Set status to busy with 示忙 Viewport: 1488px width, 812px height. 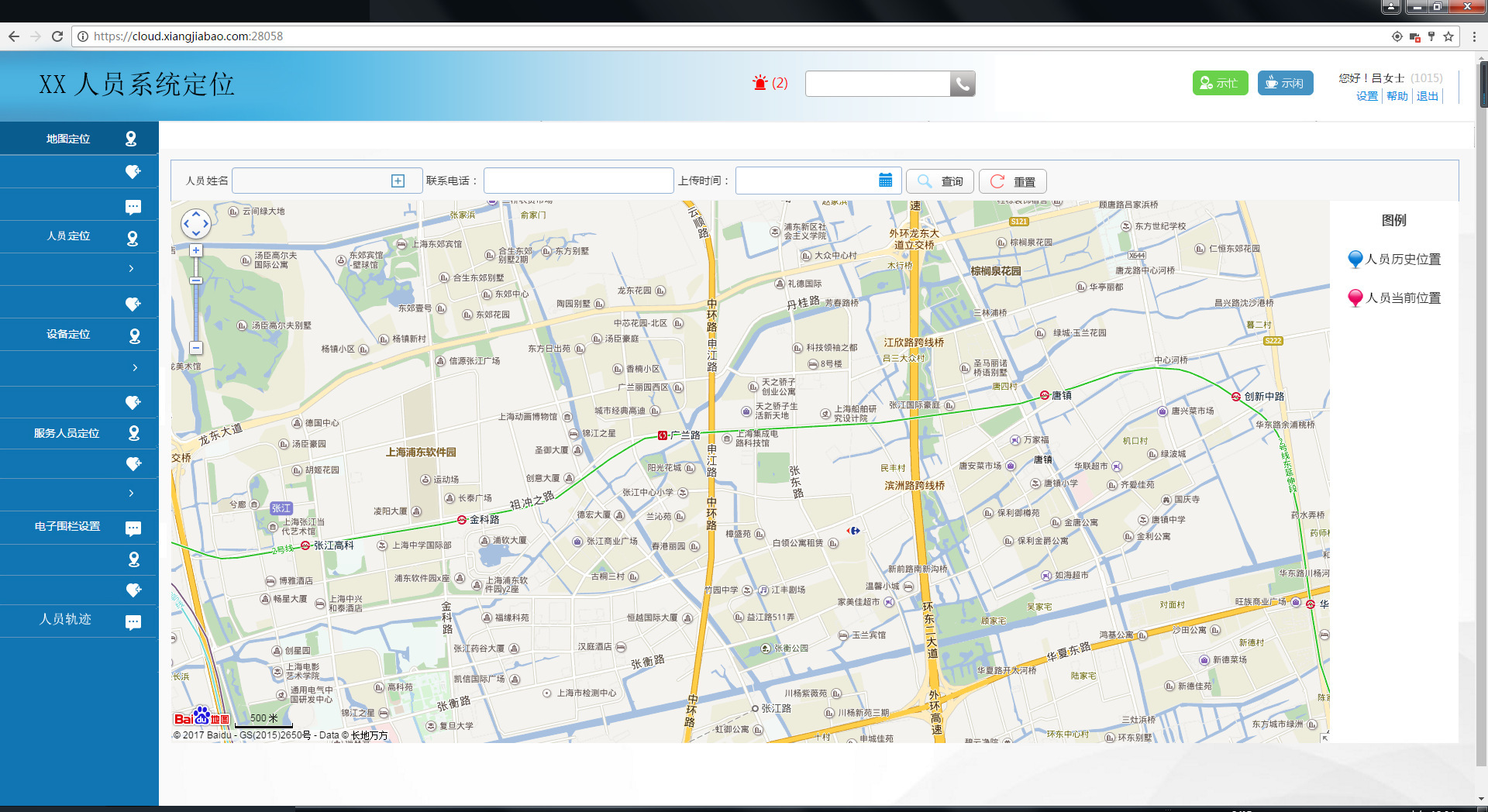click(1219, 83)
